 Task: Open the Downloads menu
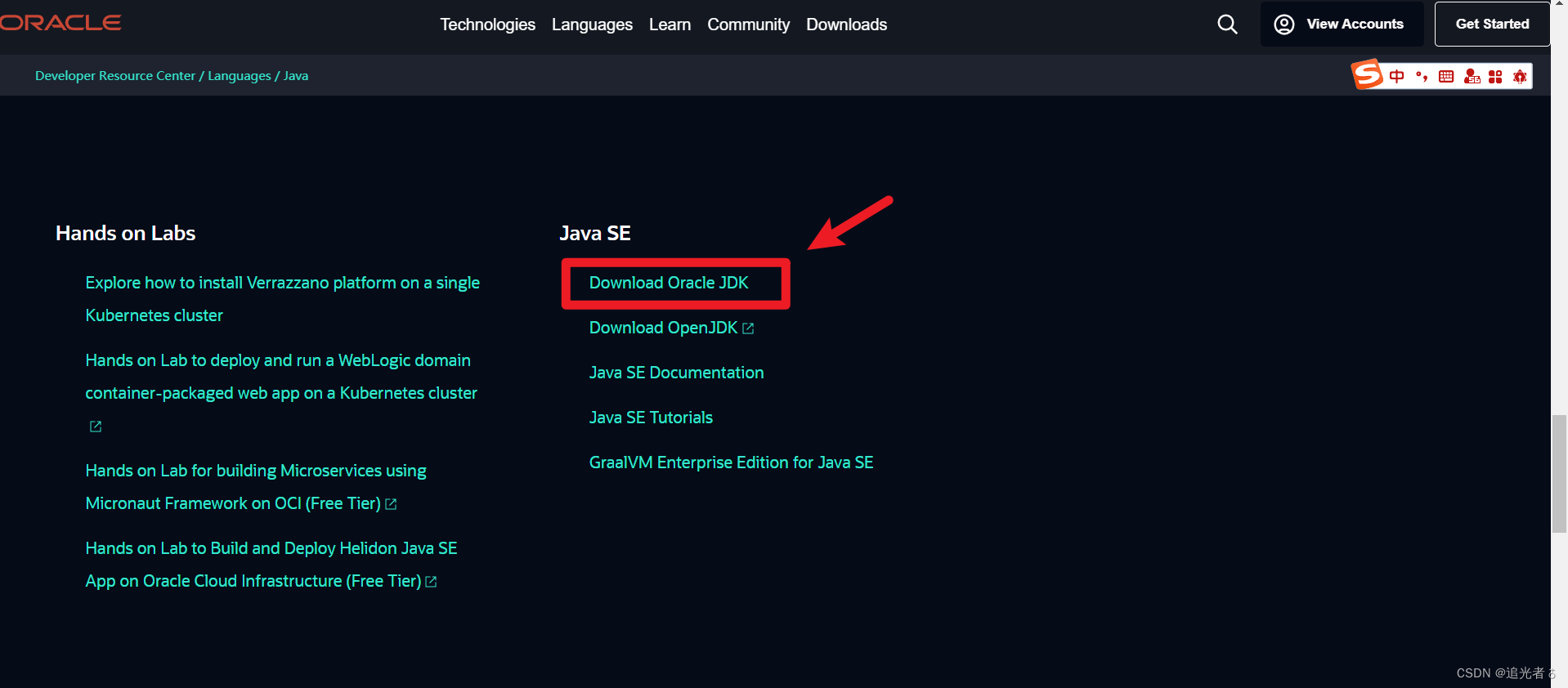coord(846,25)
